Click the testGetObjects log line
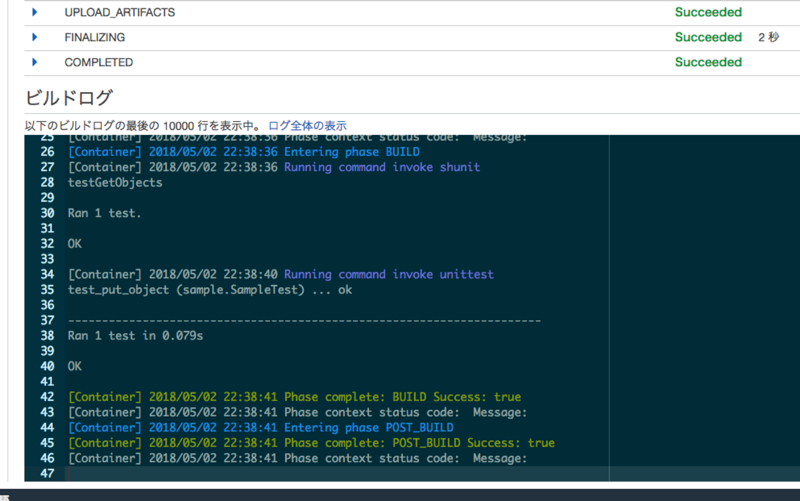The height and width of the screenshot is (501, 800). click(x=115, y=183)
